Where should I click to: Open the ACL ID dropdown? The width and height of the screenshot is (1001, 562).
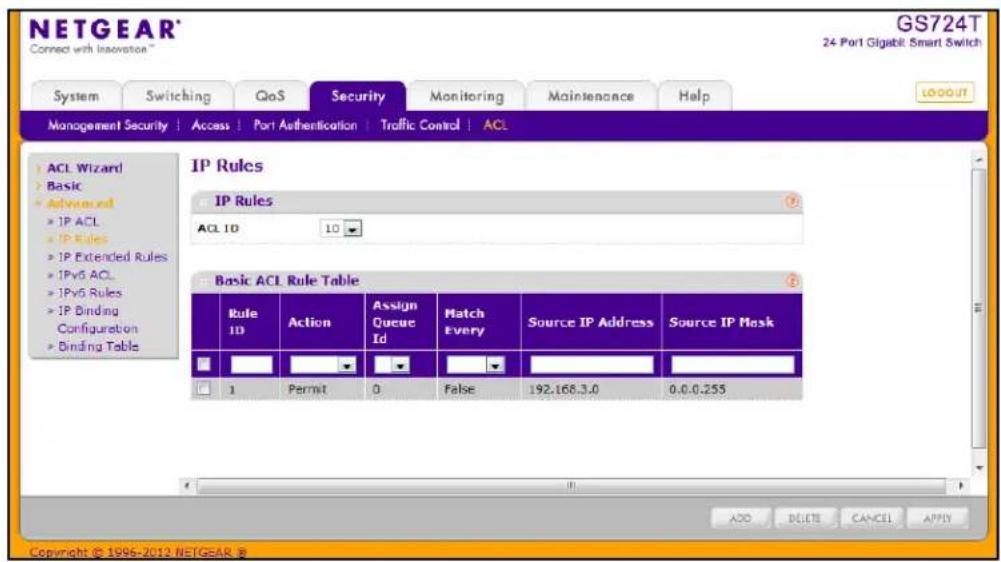coord(341,228)
